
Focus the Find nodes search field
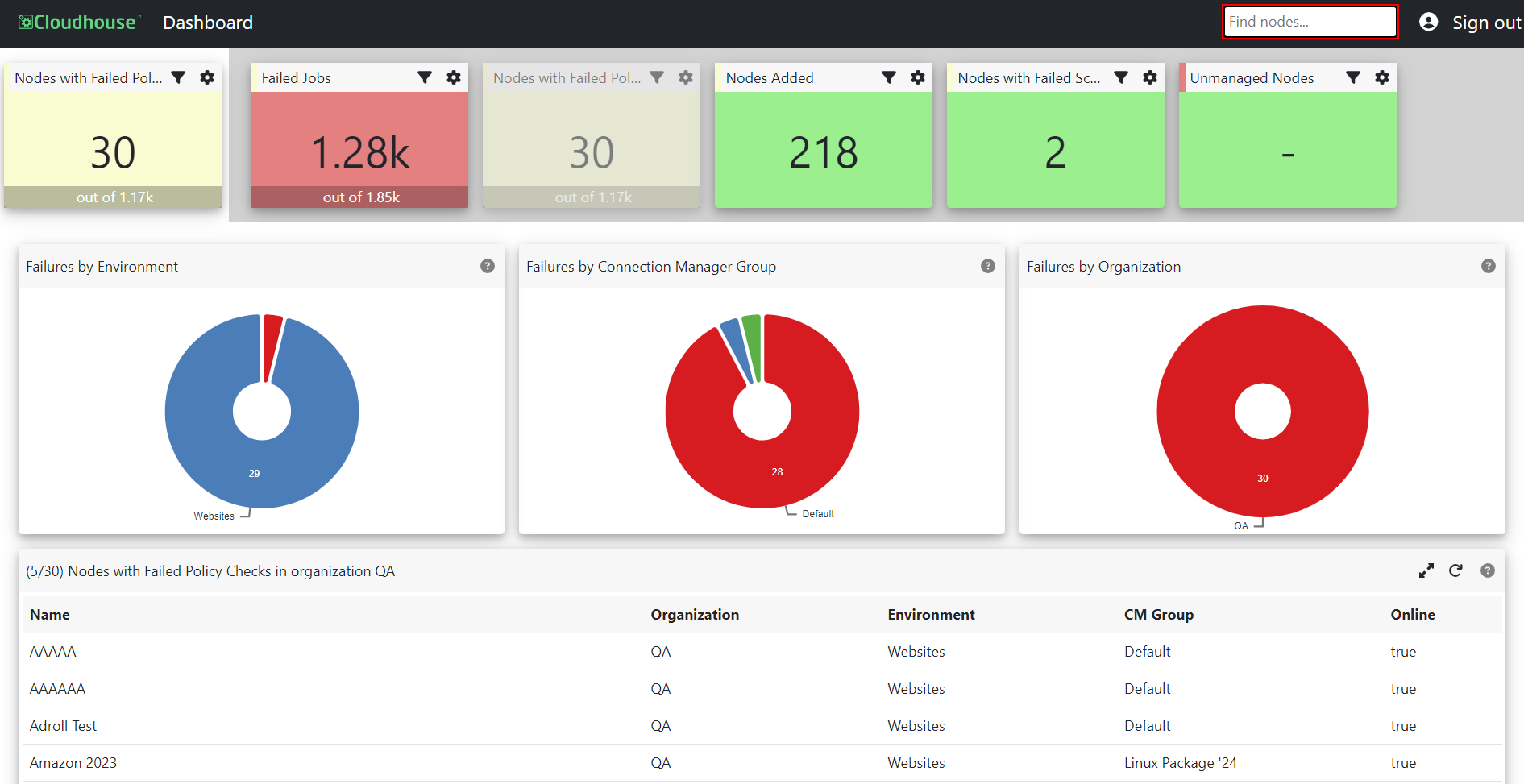click(1310, 22)
